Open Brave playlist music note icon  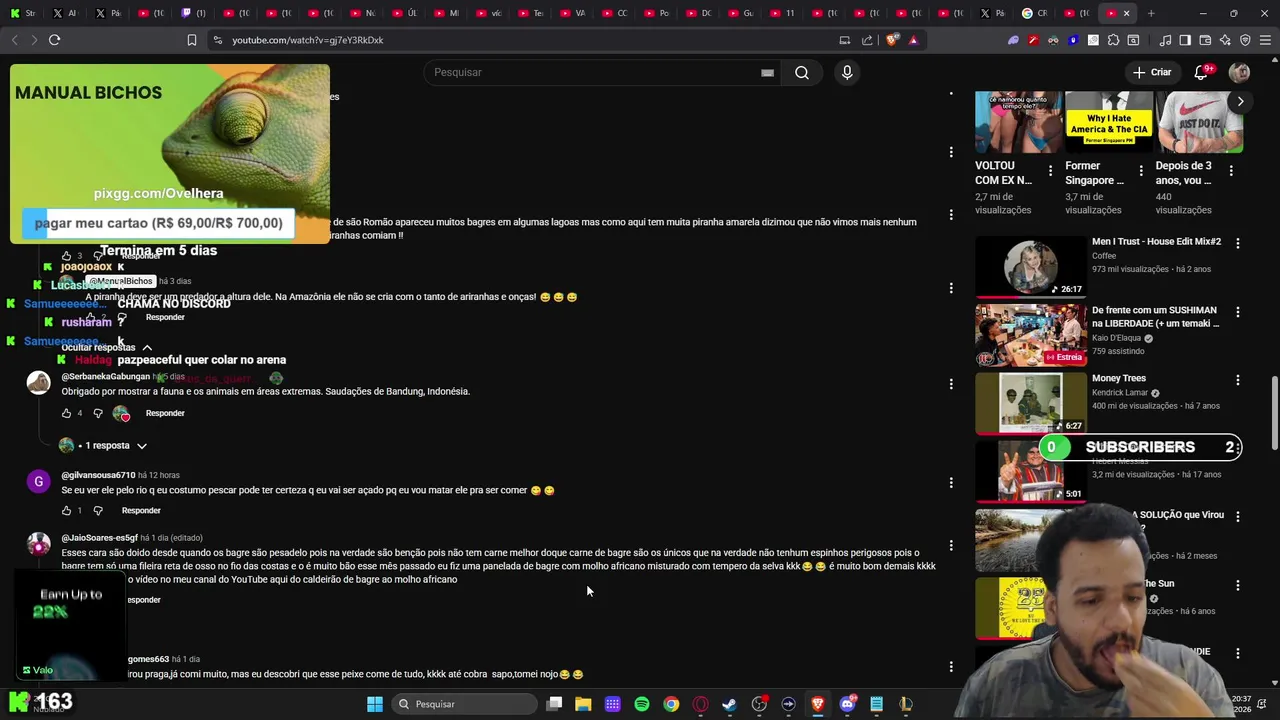pos(1165,40)
